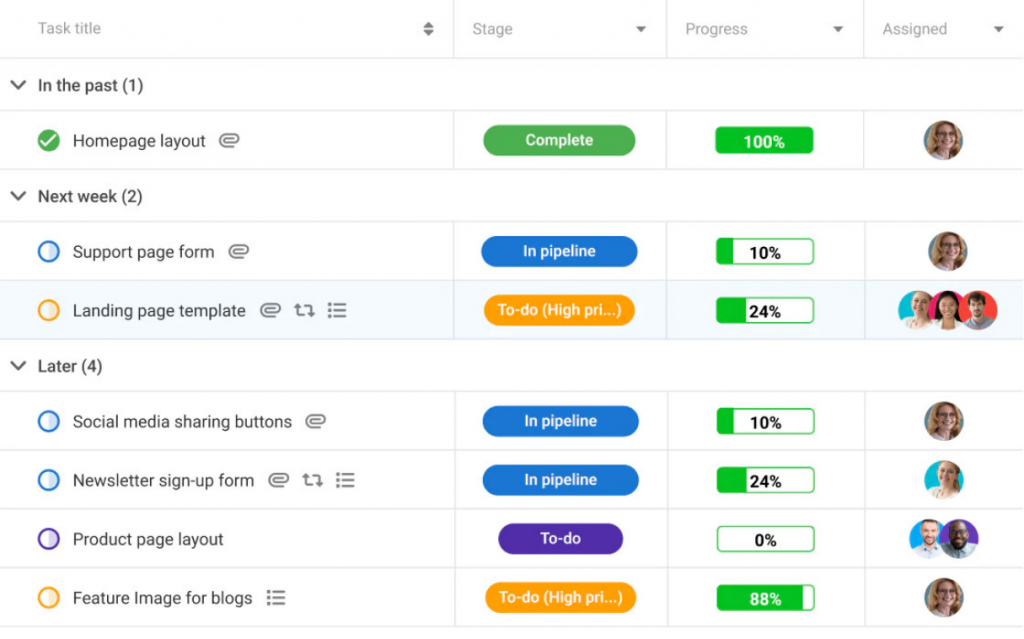Click the Later (4) group label
Screen dimensions: 1024x639
70,366
